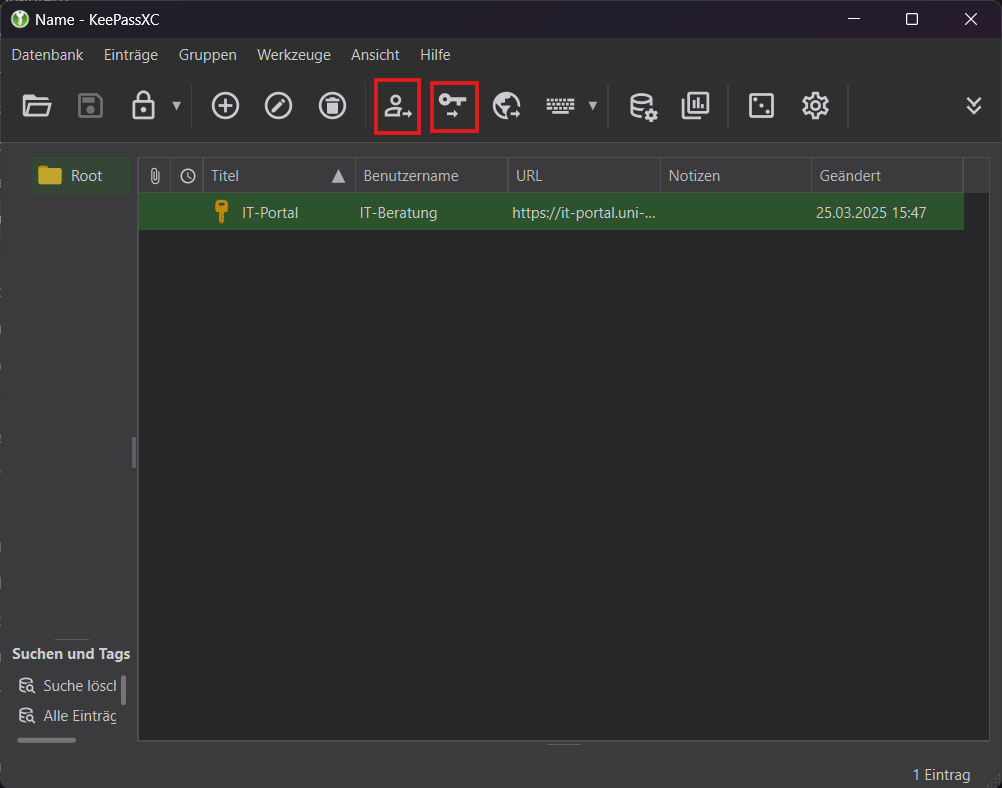Open the reports icon
Image resolution: width=1002 pixels, height=788 pixels.
[x=696, y=106]
